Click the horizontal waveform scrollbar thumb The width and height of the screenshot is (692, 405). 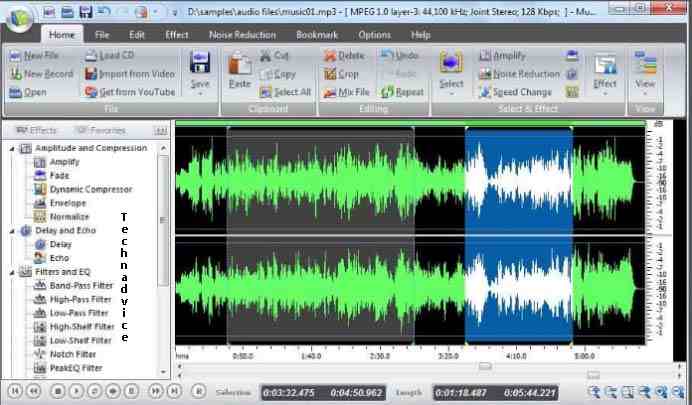tap(485, 366)
